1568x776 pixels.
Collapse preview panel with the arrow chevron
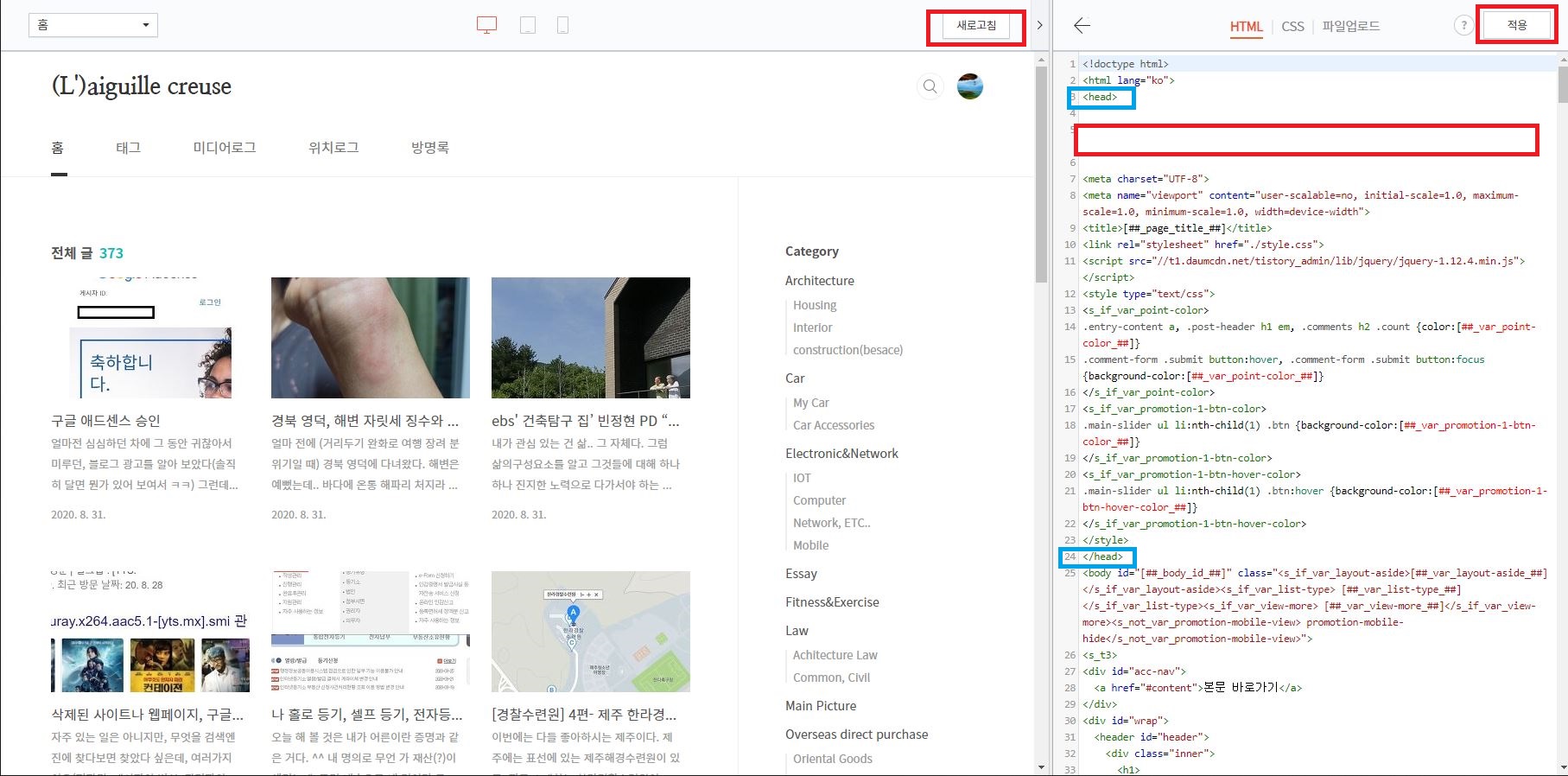(x=1039, y=26)
